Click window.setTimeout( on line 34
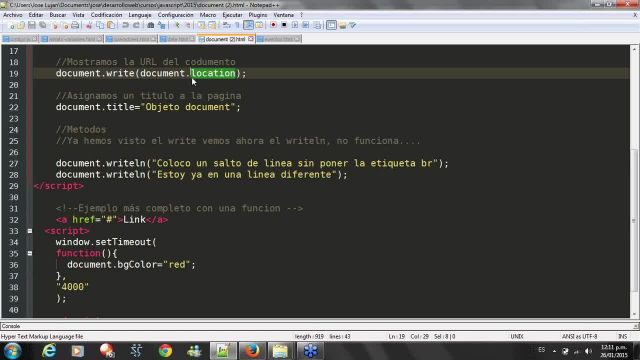Viewport: 640px width, 360px height. click(x=106, y=242)
